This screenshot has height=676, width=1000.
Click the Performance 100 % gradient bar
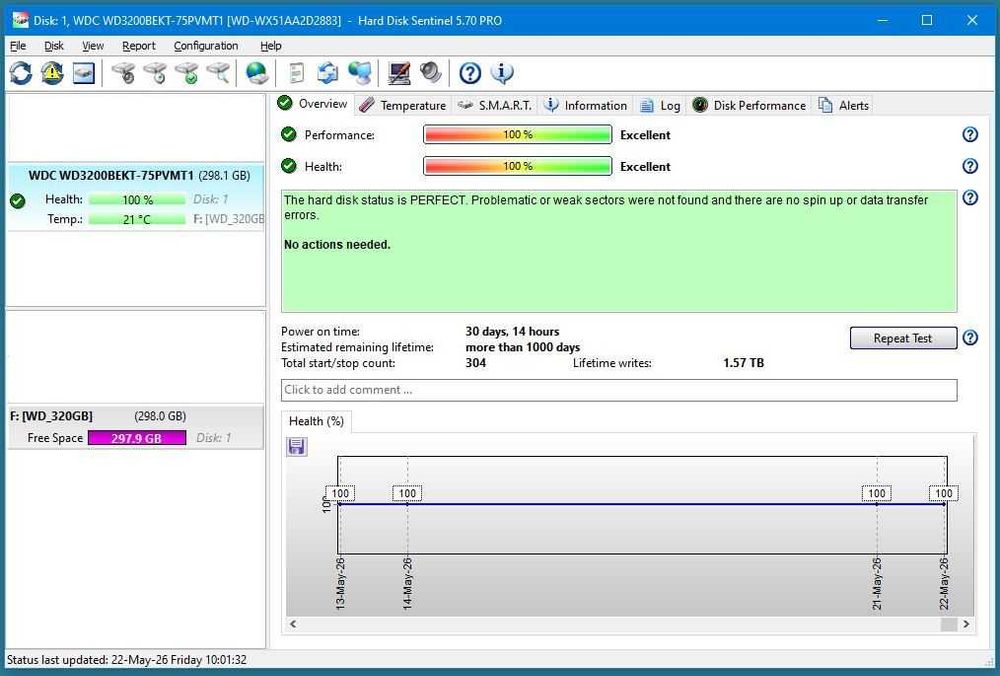[517, 135]
